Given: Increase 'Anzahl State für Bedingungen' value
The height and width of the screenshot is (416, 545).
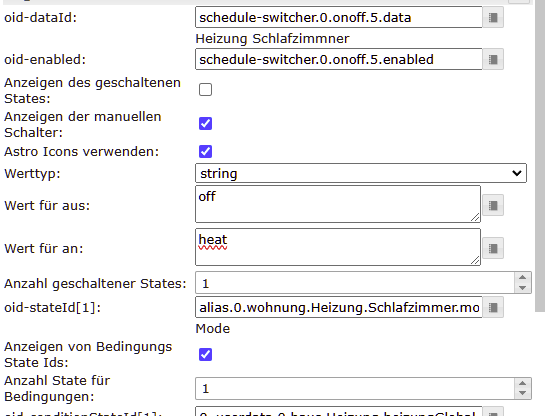Looking at the screenshot, I should pos(522,383).
